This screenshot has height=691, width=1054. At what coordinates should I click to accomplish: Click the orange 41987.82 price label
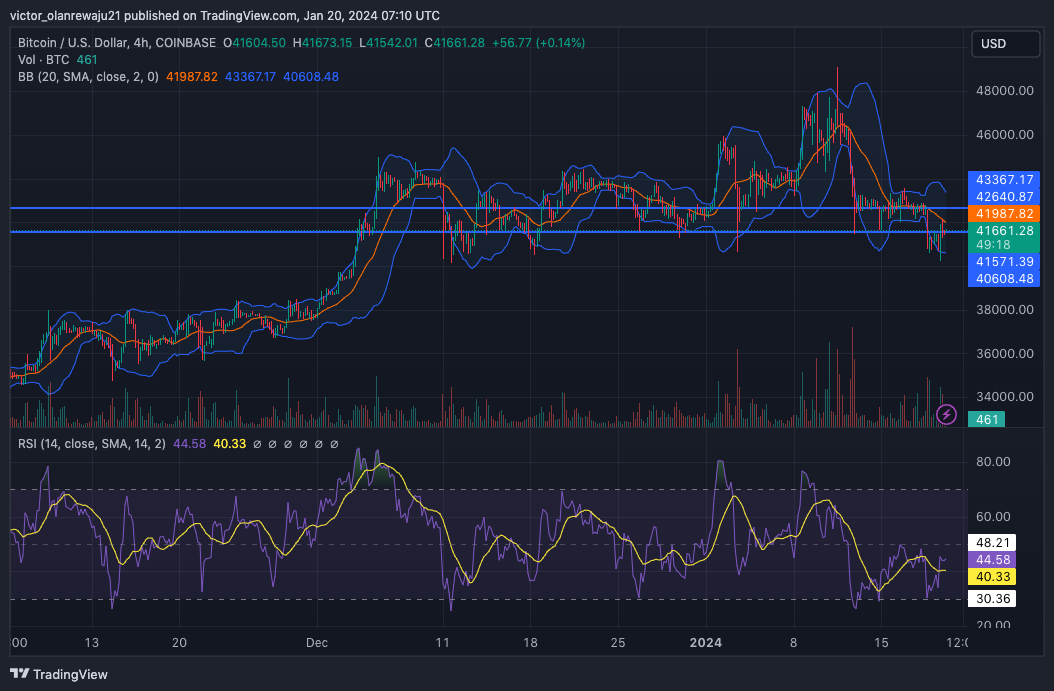click(x=1004, y=214)
